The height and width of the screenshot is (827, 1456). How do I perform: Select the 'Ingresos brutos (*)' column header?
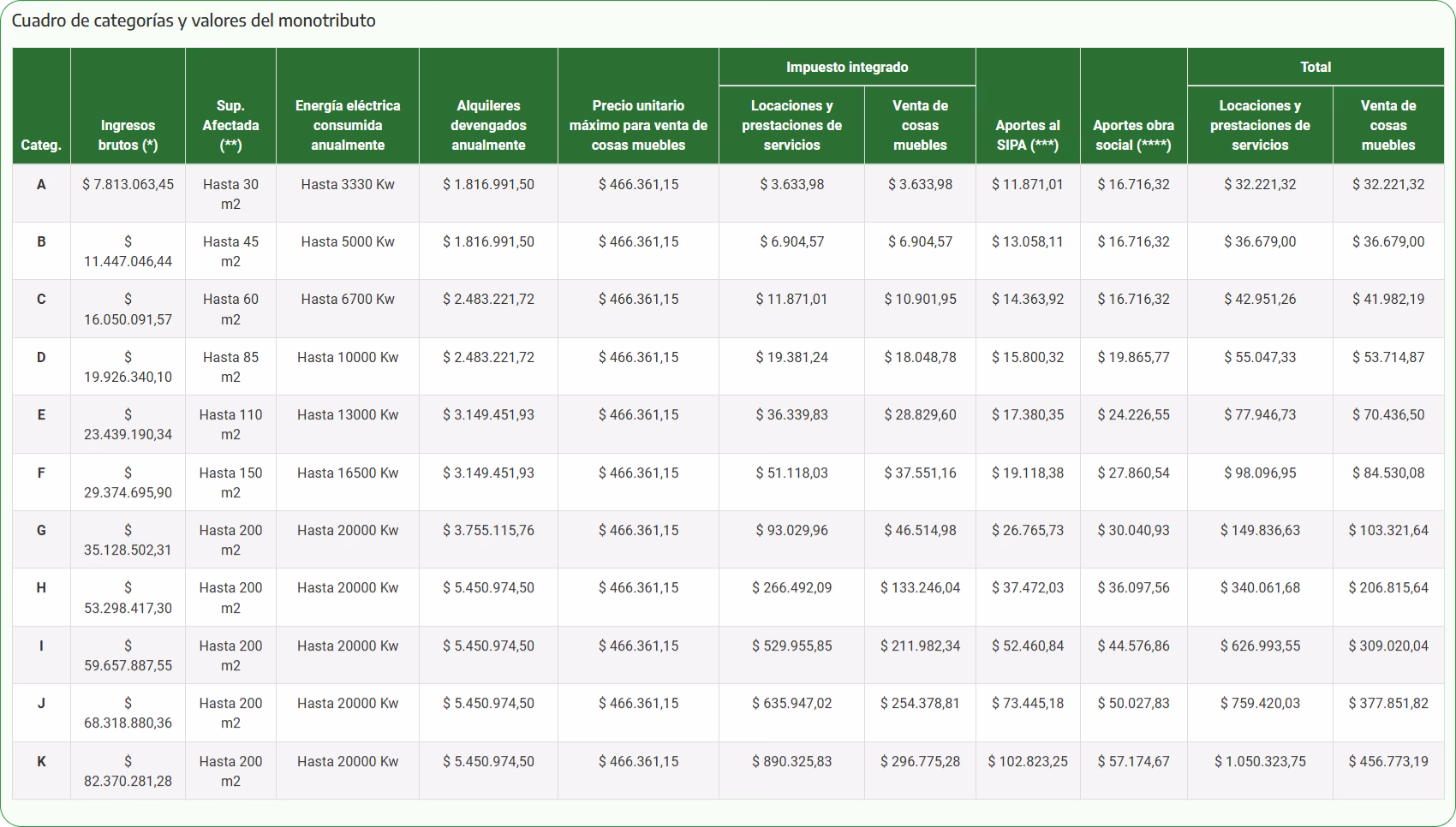(x=128, y=135)
